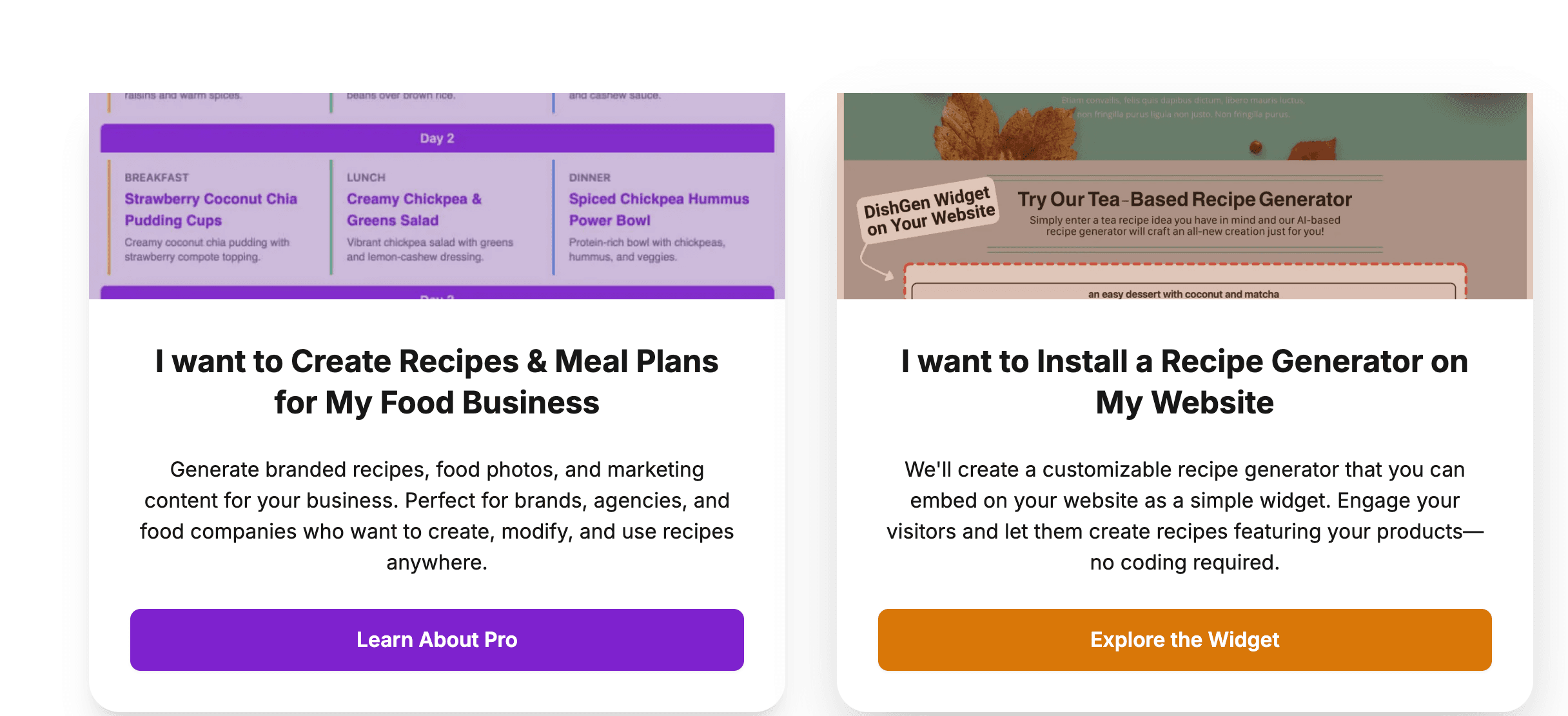
Task: Click Try Our Tea-Based Recipe Generator title
Action: tap(1185, 199)
